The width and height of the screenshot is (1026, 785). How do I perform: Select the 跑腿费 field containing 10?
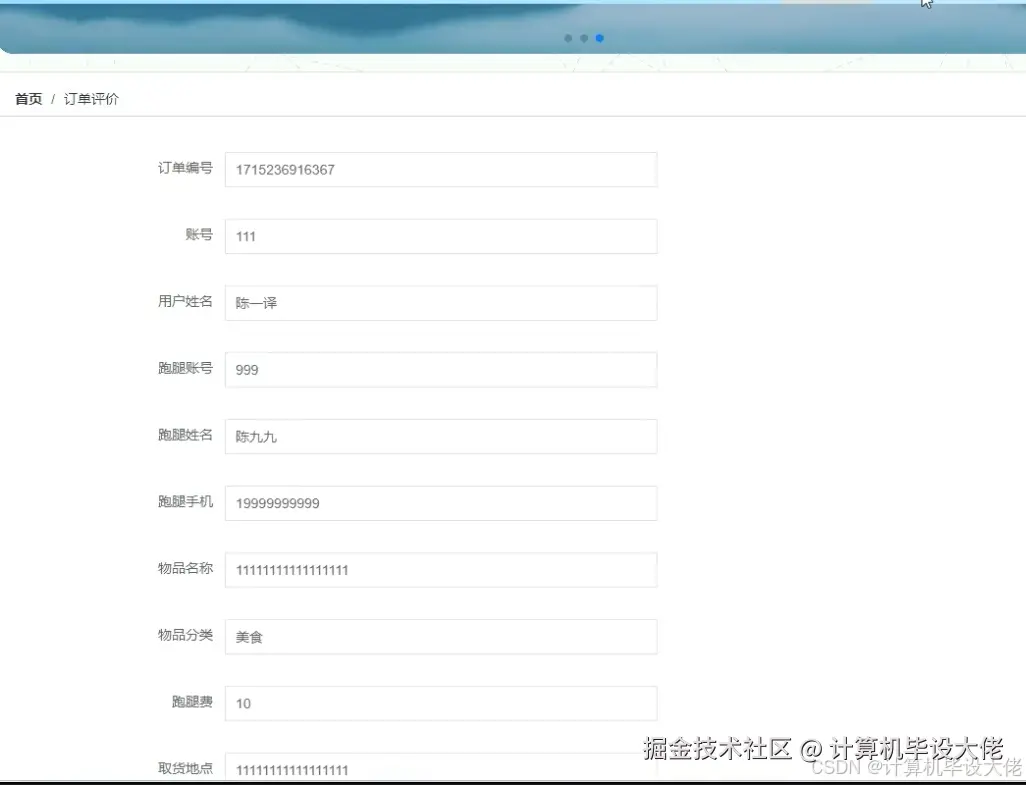(440, 703)
